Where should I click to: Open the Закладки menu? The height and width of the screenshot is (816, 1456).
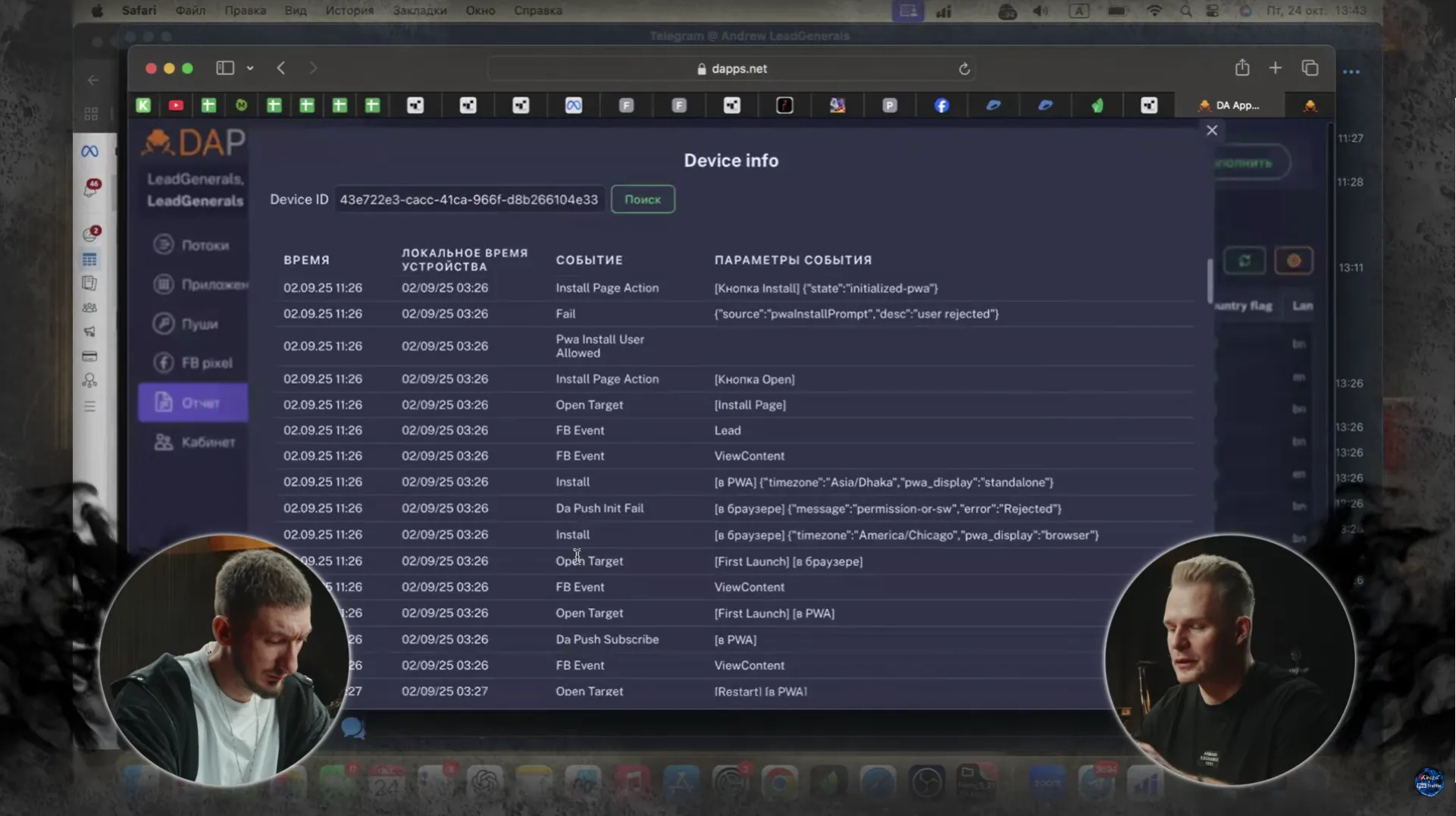[x=419, y=11]
